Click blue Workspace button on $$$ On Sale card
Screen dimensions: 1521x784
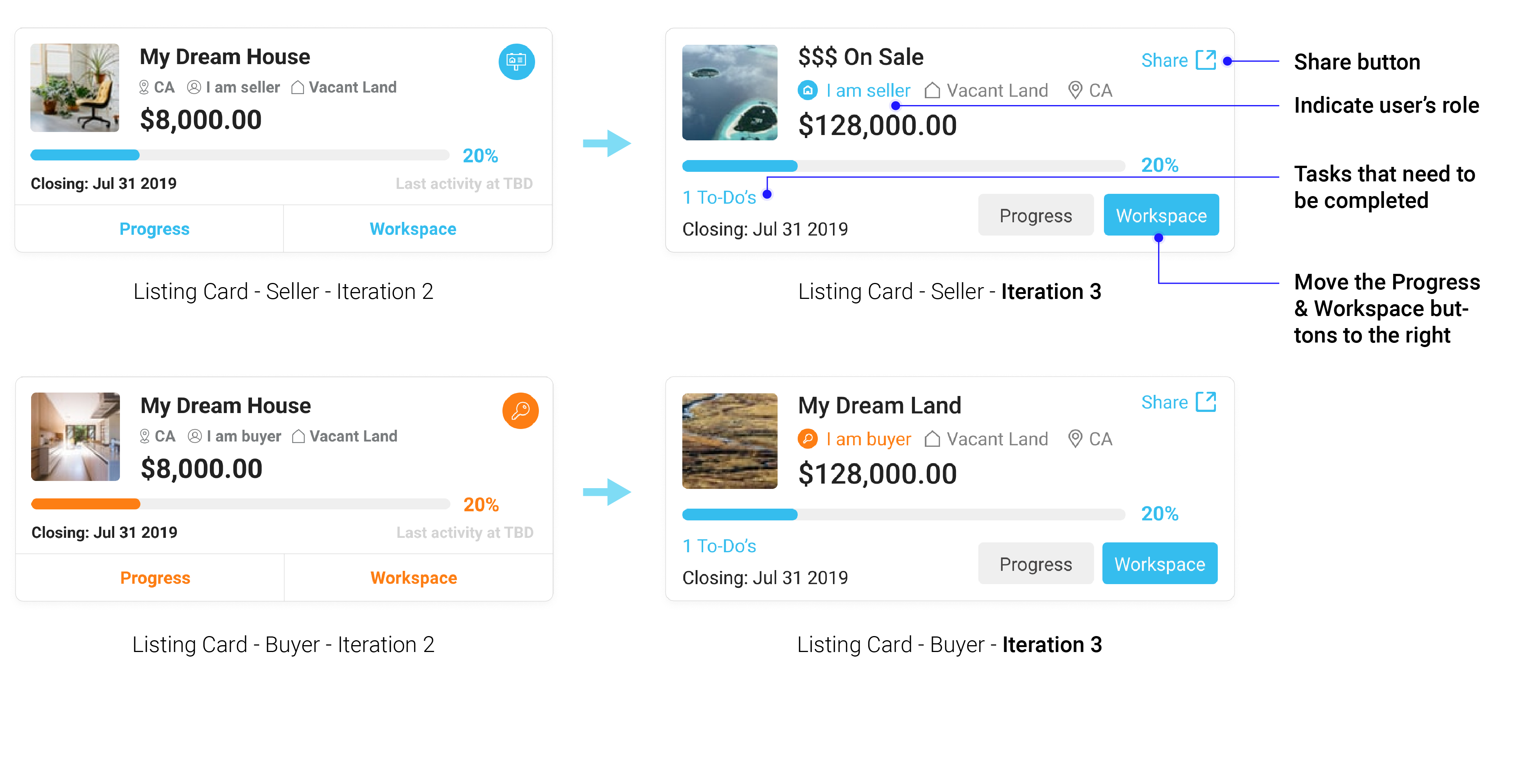pyautogui.click(x=1161, y=215)
